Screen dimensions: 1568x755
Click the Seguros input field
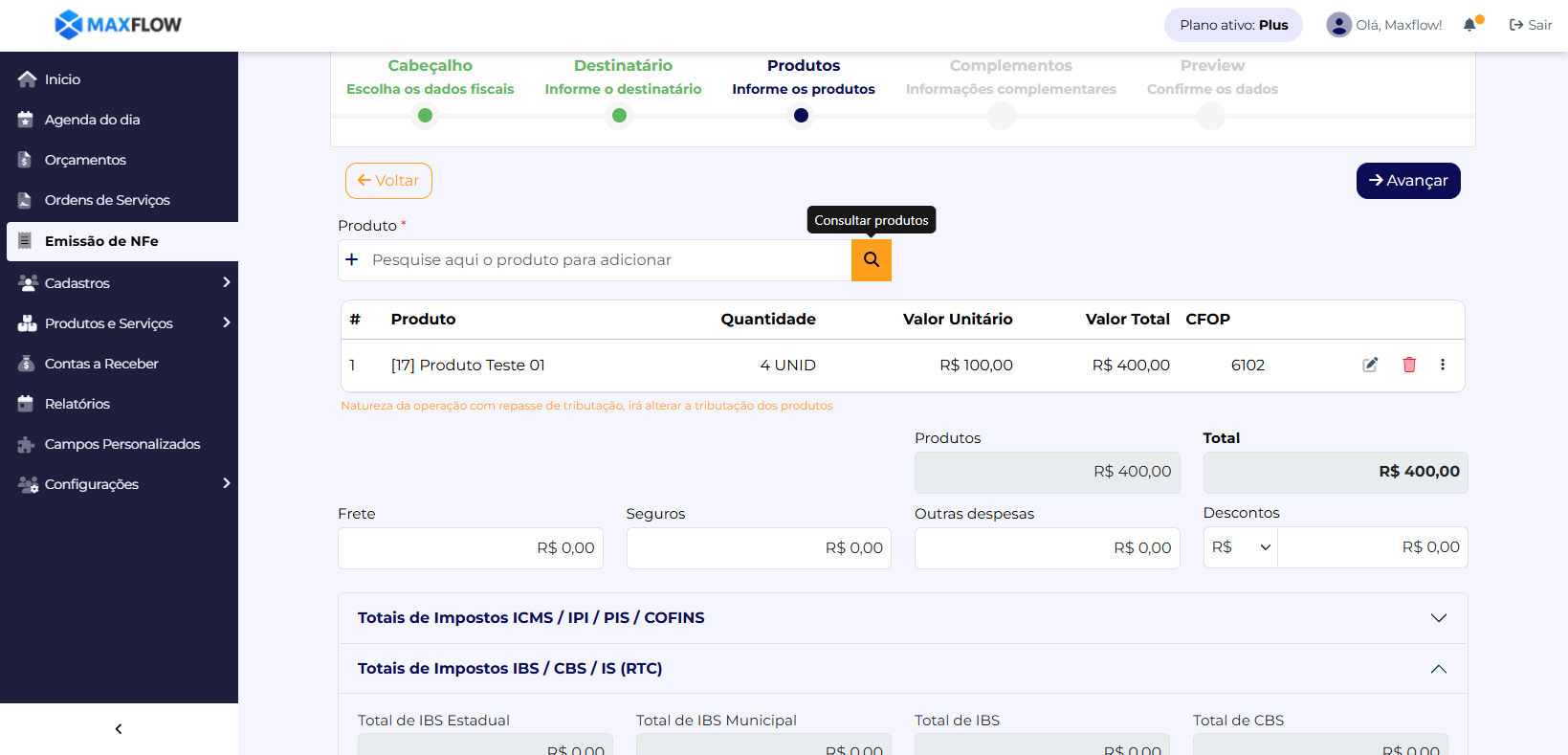click(x=759, y=548)
